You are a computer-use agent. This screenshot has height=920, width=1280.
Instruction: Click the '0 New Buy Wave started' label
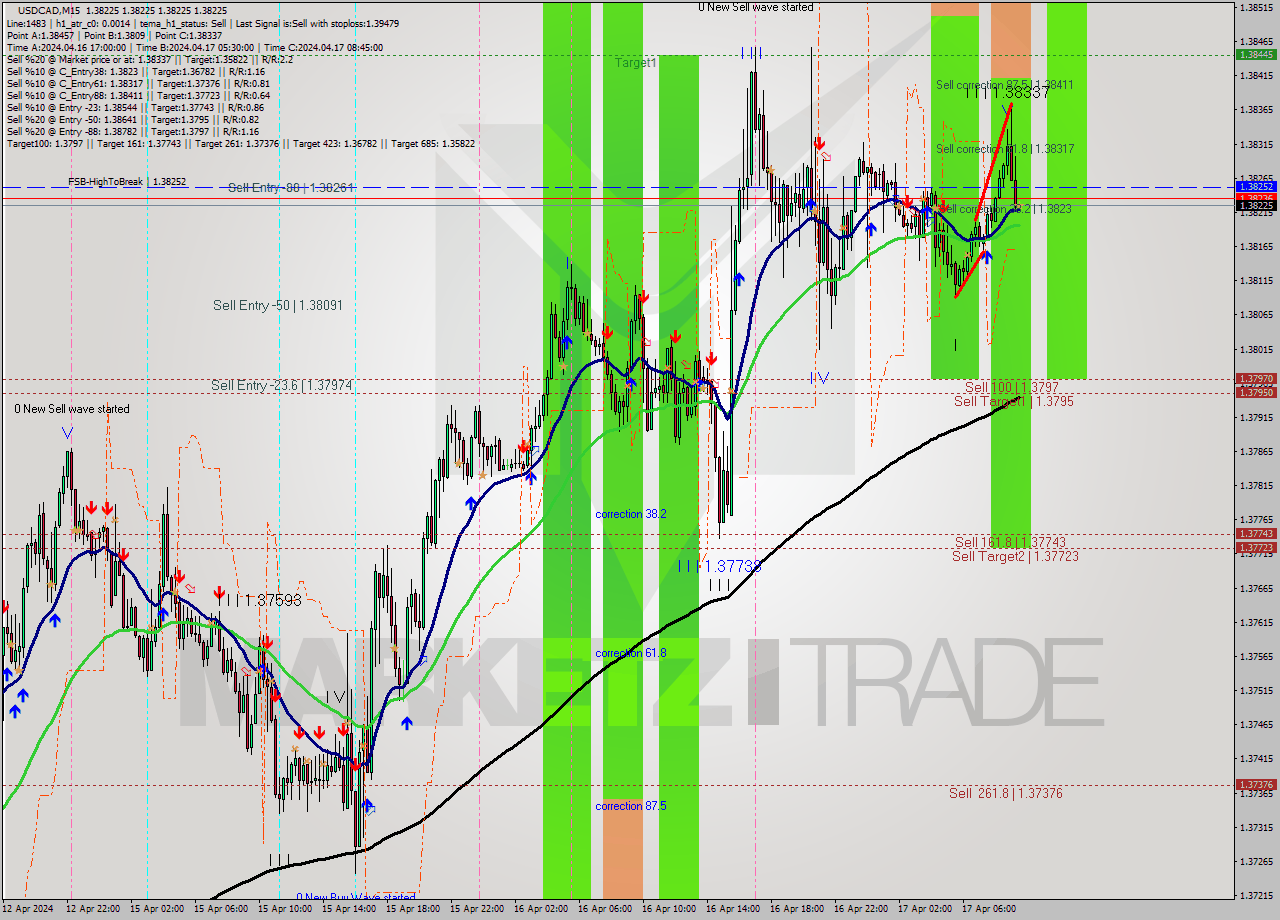356,897
